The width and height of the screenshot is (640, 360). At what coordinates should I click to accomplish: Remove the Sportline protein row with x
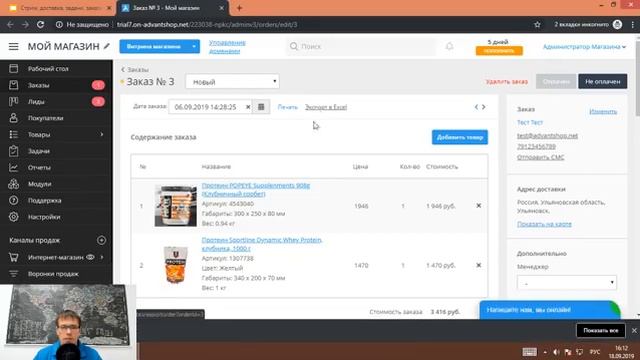[479, 265]
